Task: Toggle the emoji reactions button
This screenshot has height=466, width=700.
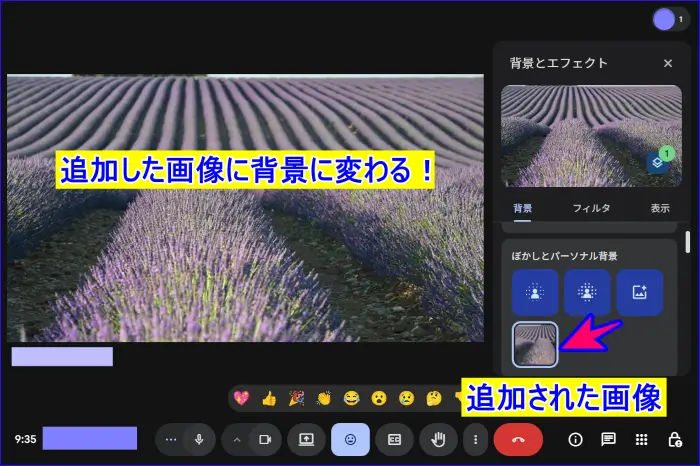Action: (x=350, y=440)
